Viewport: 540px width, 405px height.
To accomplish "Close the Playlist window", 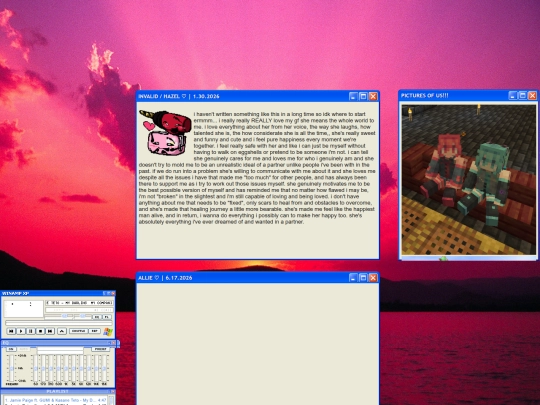I will [x=113, y=392].
